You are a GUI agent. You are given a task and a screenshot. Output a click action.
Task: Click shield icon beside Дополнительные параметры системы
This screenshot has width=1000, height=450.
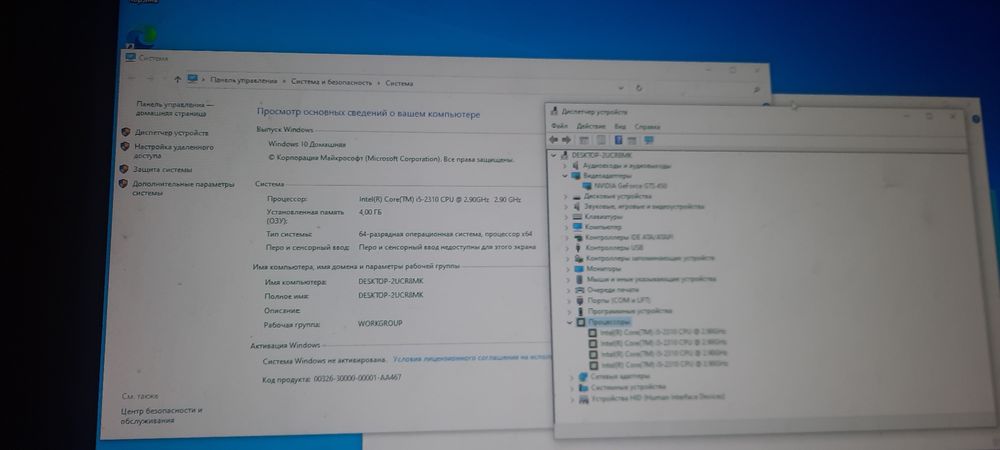[122, 184]
